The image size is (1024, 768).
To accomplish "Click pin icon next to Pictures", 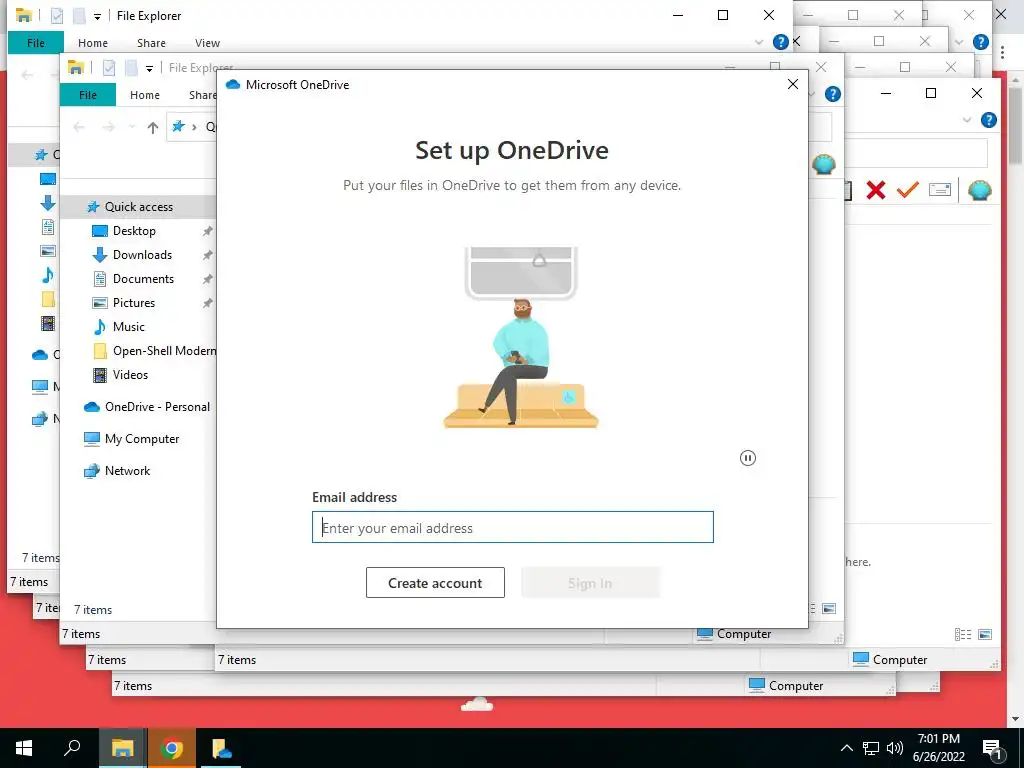I will click(x=208, y=303).
